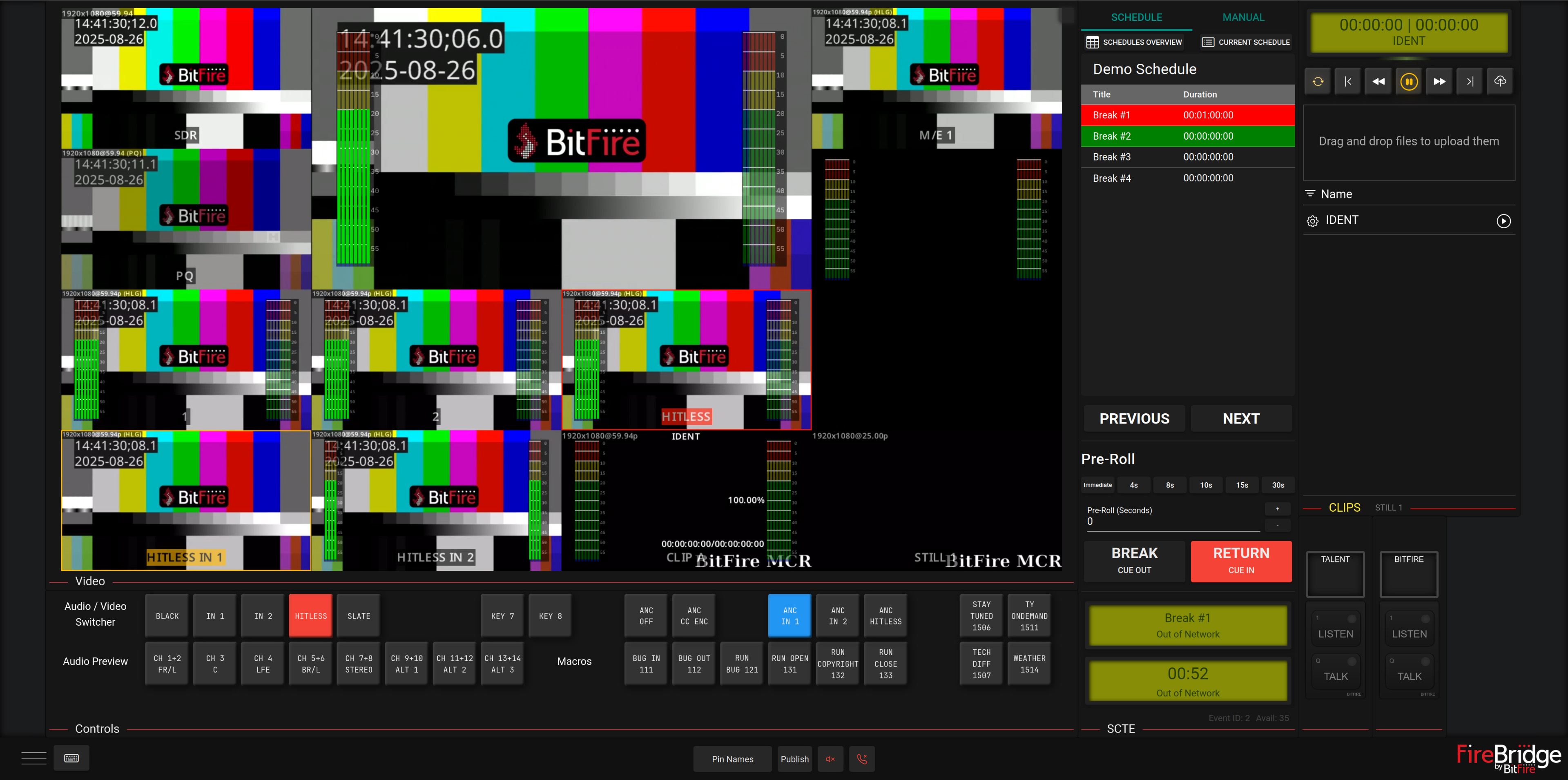This screenshot has width=1568, height=780.
Task: Increase pre-roll seconds with plus
Action: [1277, 509]
